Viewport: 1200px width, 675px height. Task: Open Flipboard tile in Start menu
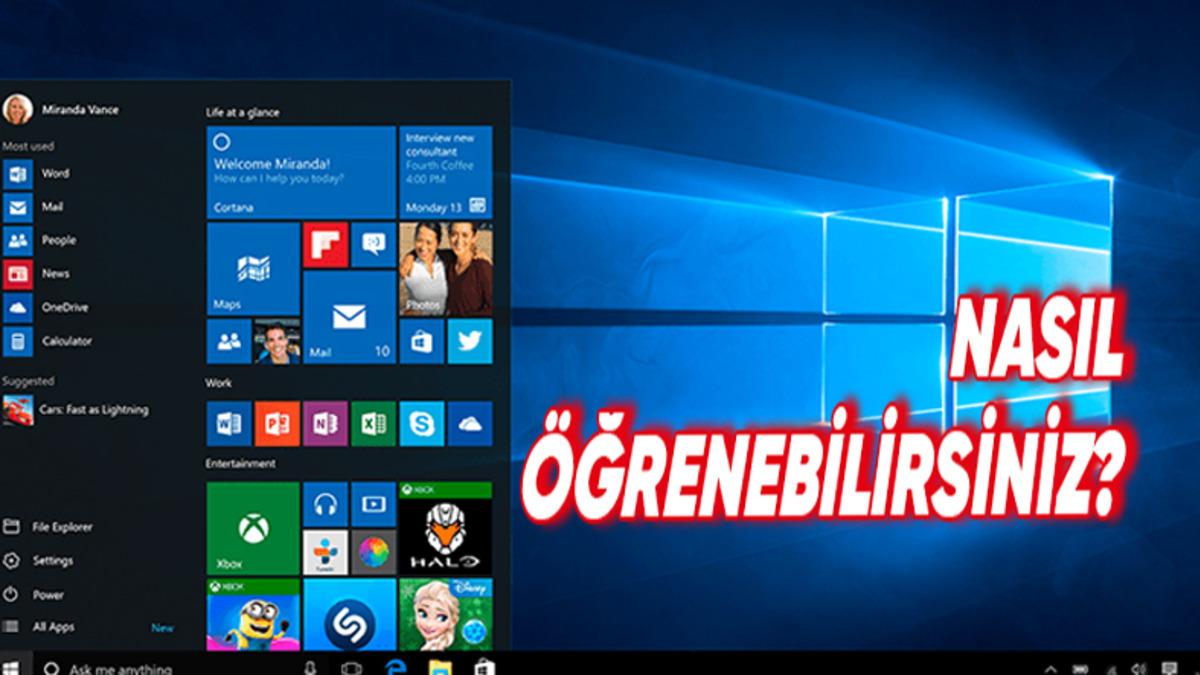click(x=326, y=245)
